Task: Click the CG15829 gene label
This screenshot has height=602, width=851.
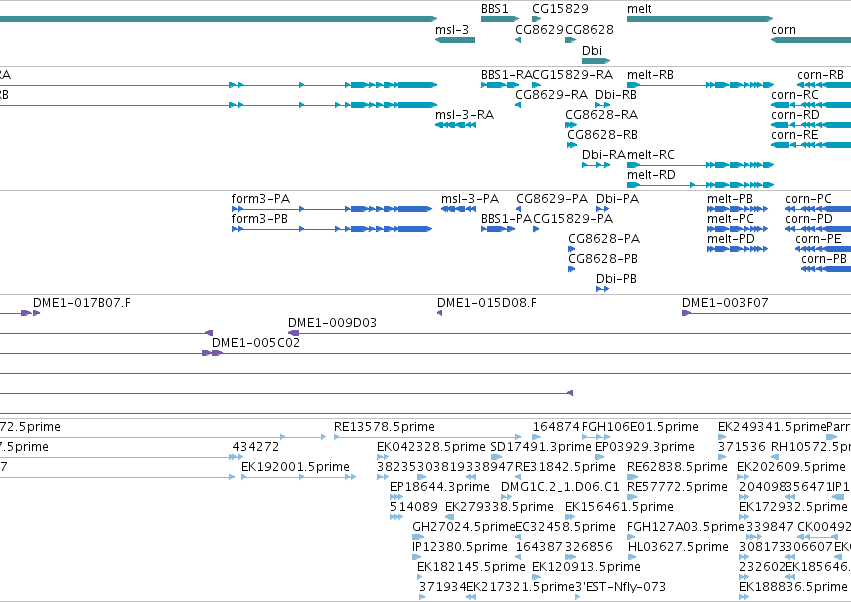Action: (x=560, y=9)
